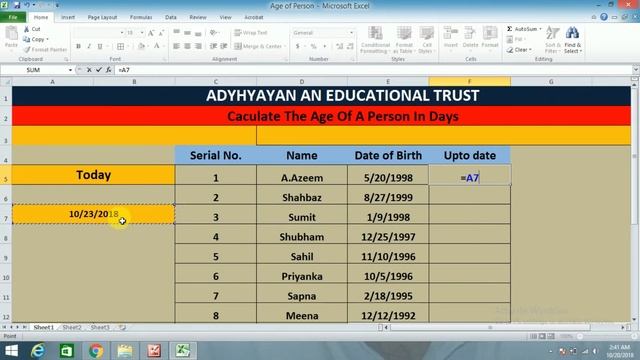Click the Accounting dollar format icon
The image size is (640, 360).
click(298, 47)
